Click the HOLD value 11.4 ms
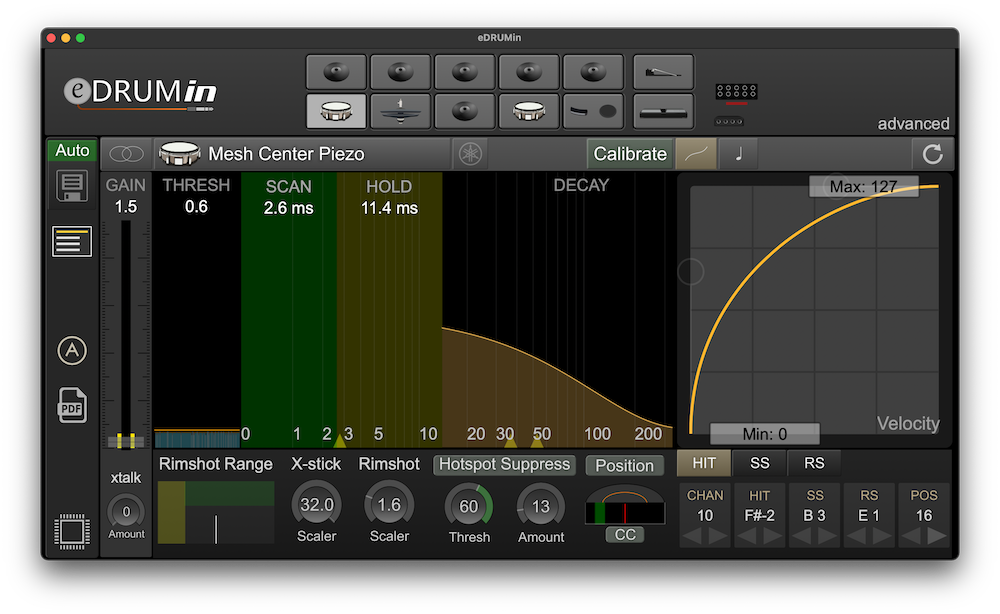1000x614 pixels. point(389,208)
